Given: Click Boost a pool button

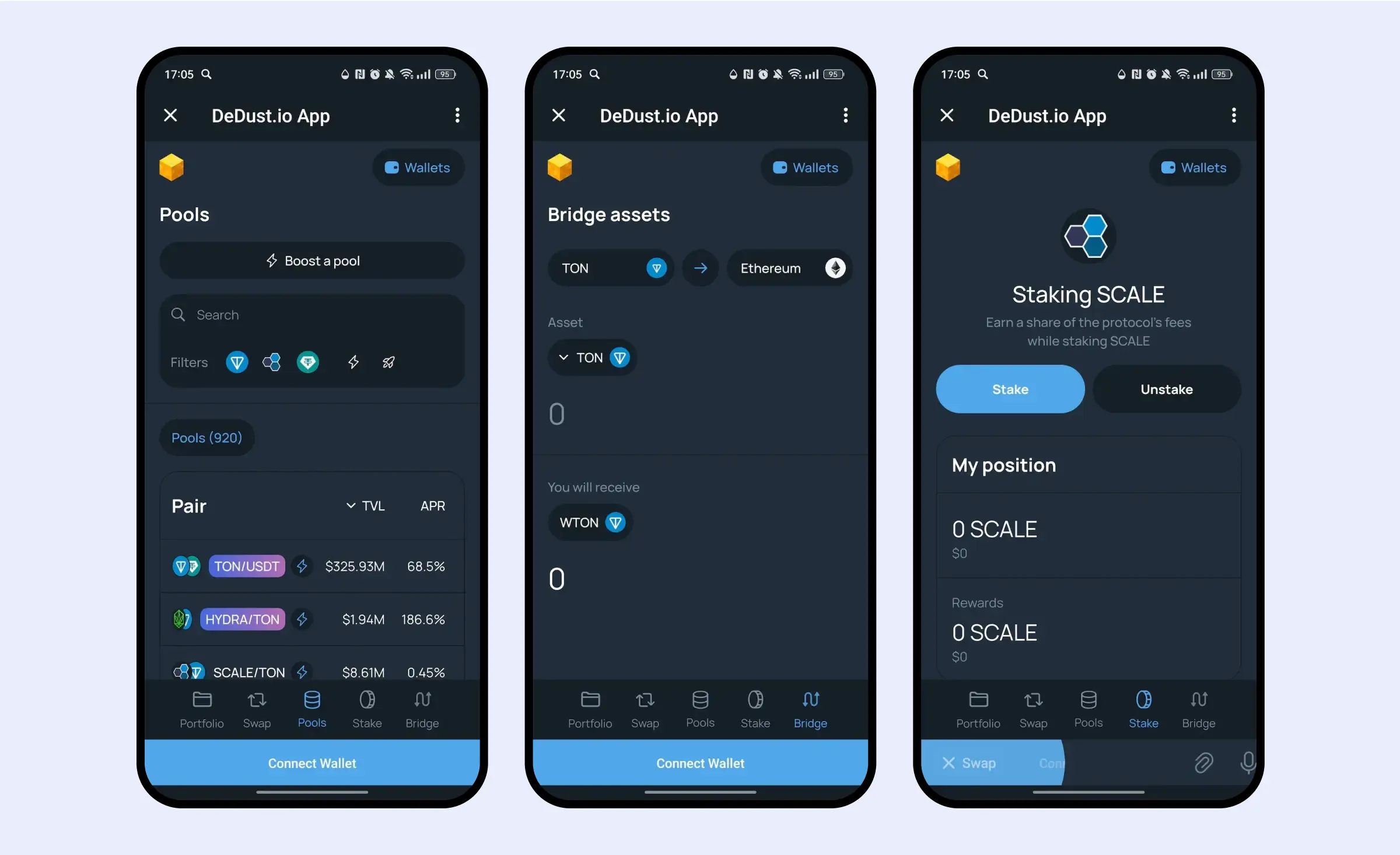Looking at the screenshot, I should 311,260.
